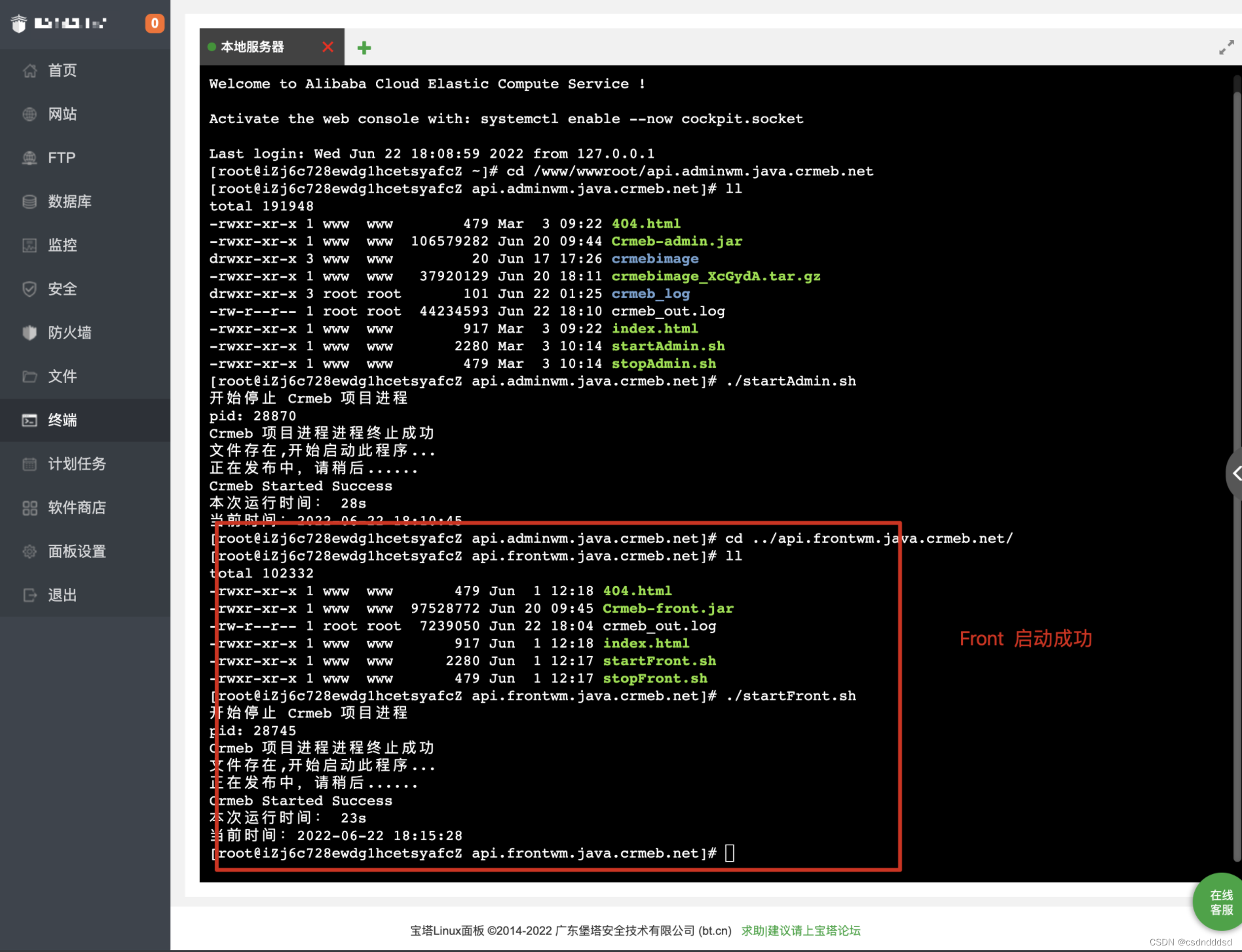Click Crmeb-admin.jar in terminal listing
This screenshot has width=1242, height=952.
click(677, 241)
